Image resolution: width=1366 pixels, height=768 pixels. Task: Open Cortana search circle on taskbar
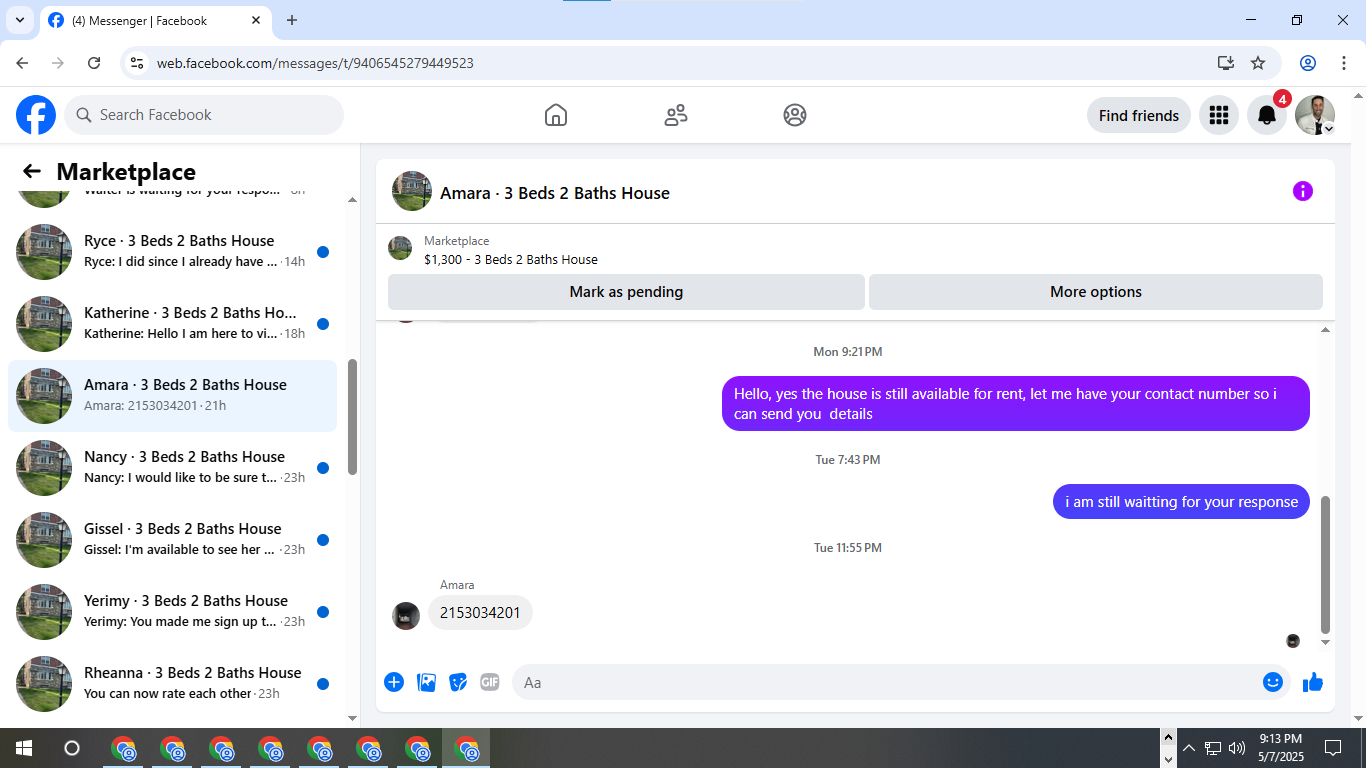71,748
